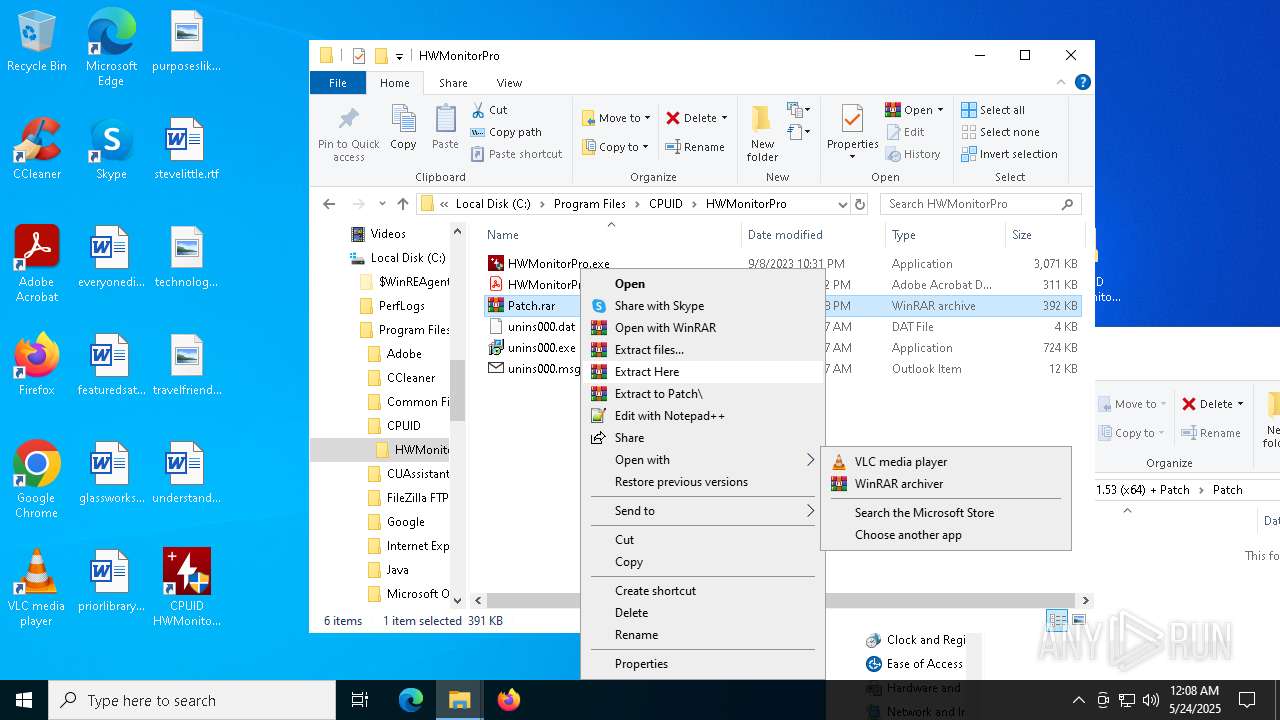Click Properties in context menu
1280x720 pixels.
703,664
